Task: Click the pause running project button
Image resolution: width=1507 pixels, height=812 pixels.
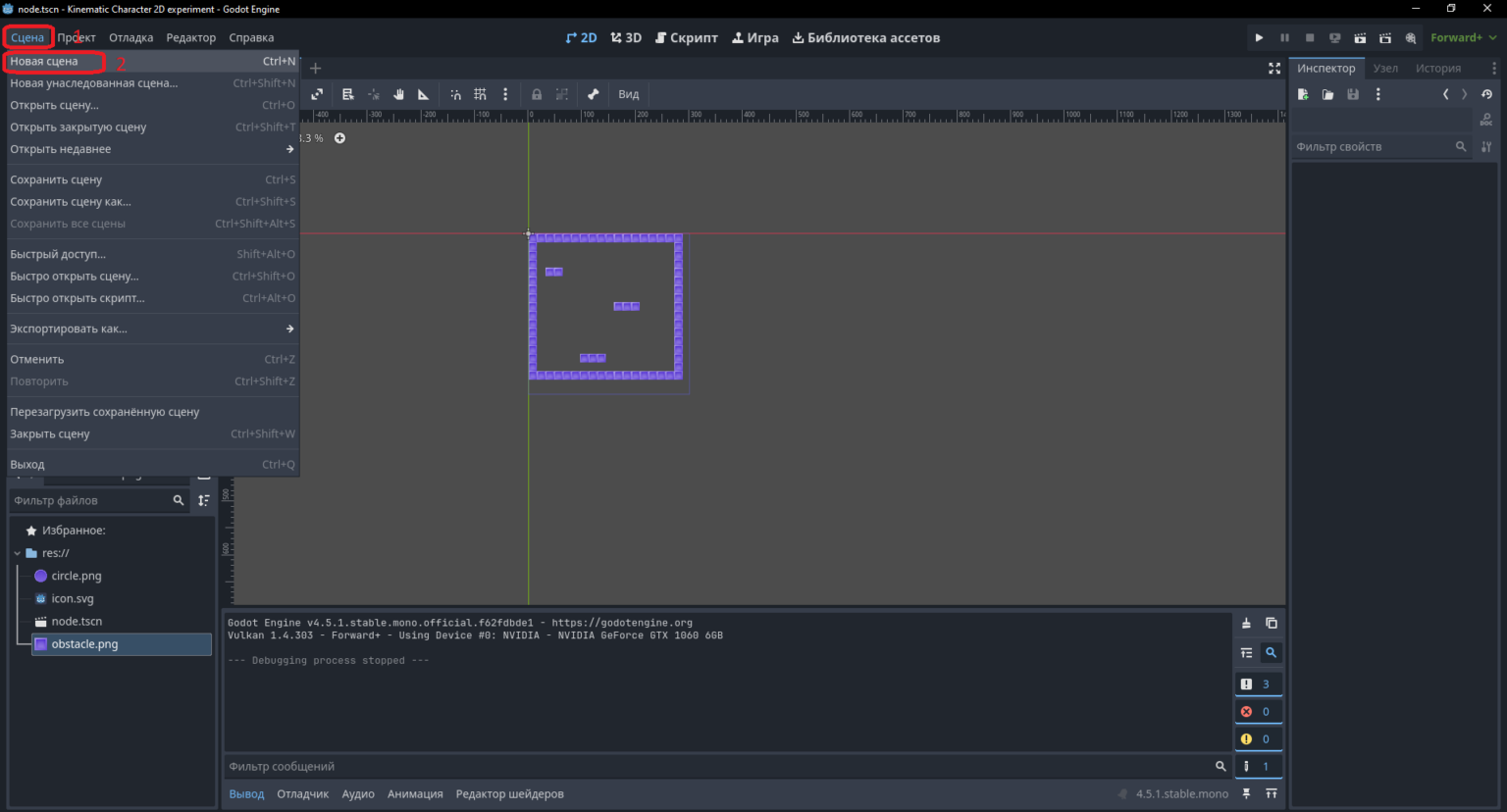Action: [1284, 38]
